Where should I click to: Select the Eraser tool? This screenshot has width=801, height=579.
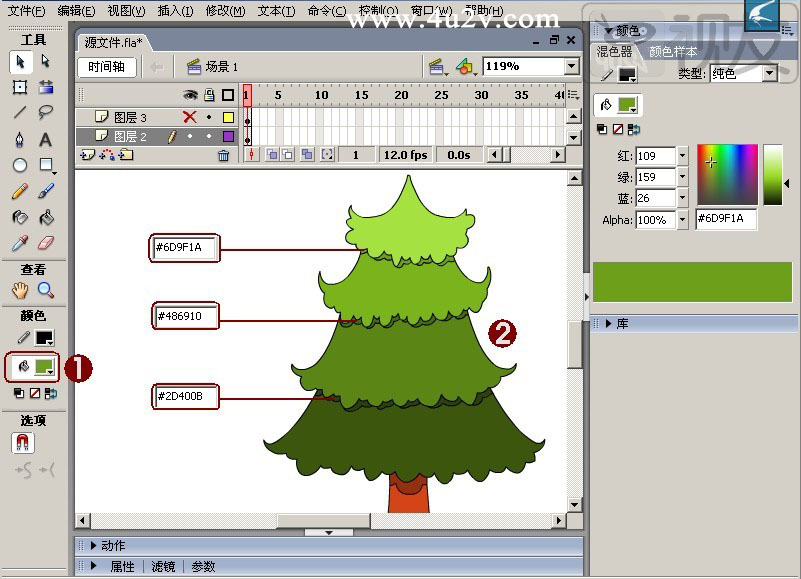(x=45, y=243)
